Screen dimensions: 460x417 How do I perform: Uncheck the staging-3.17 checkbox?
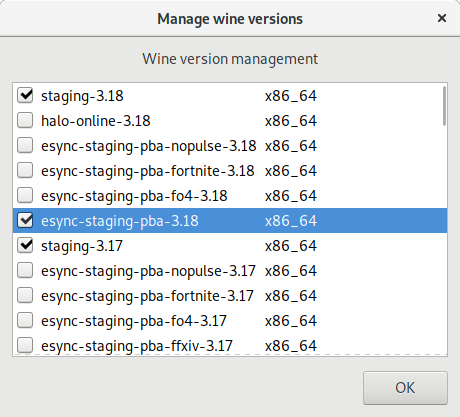(x=25, y=246)
